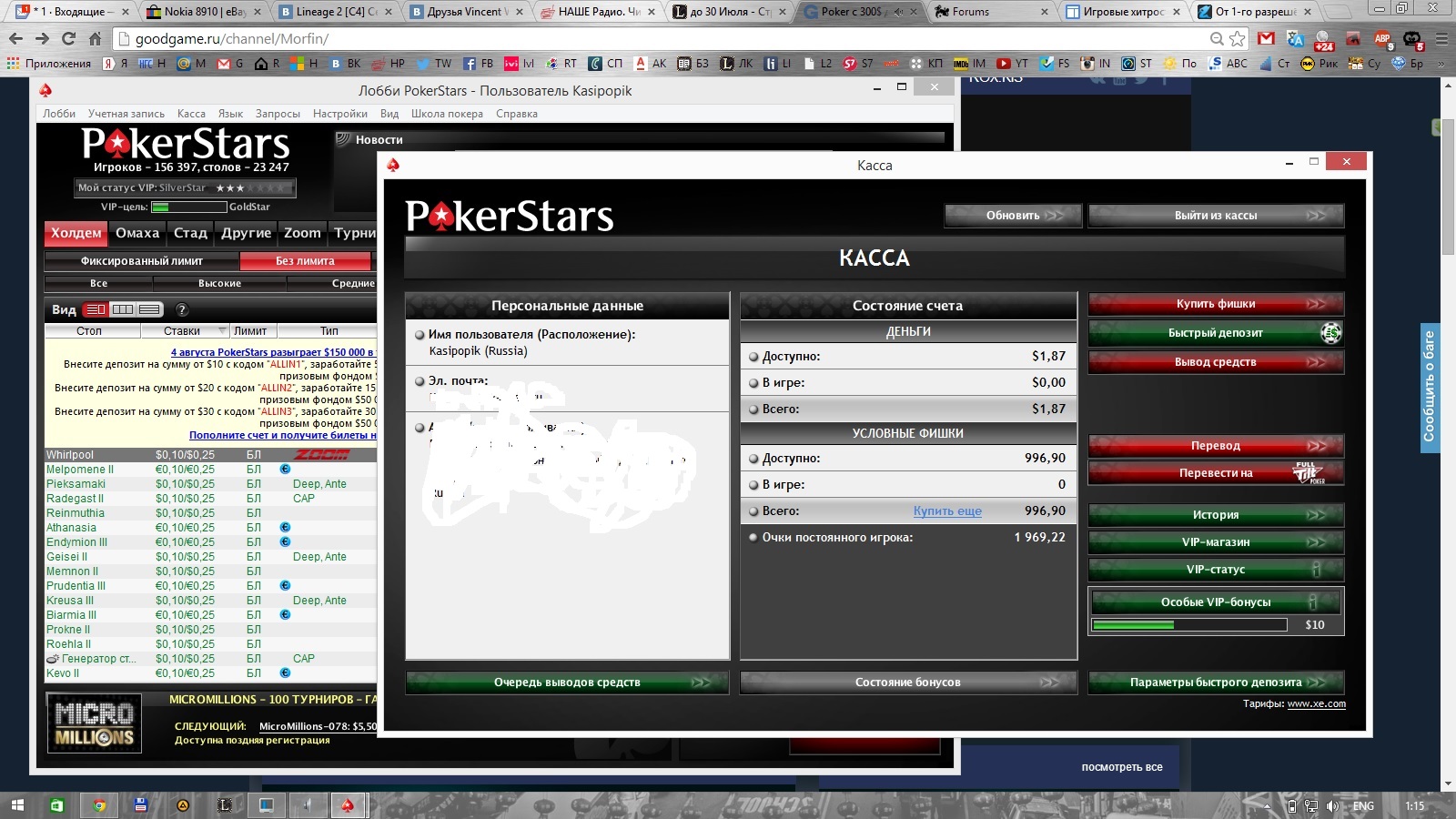Click the ENG language indicator in tray

[x=1363, y=806]
